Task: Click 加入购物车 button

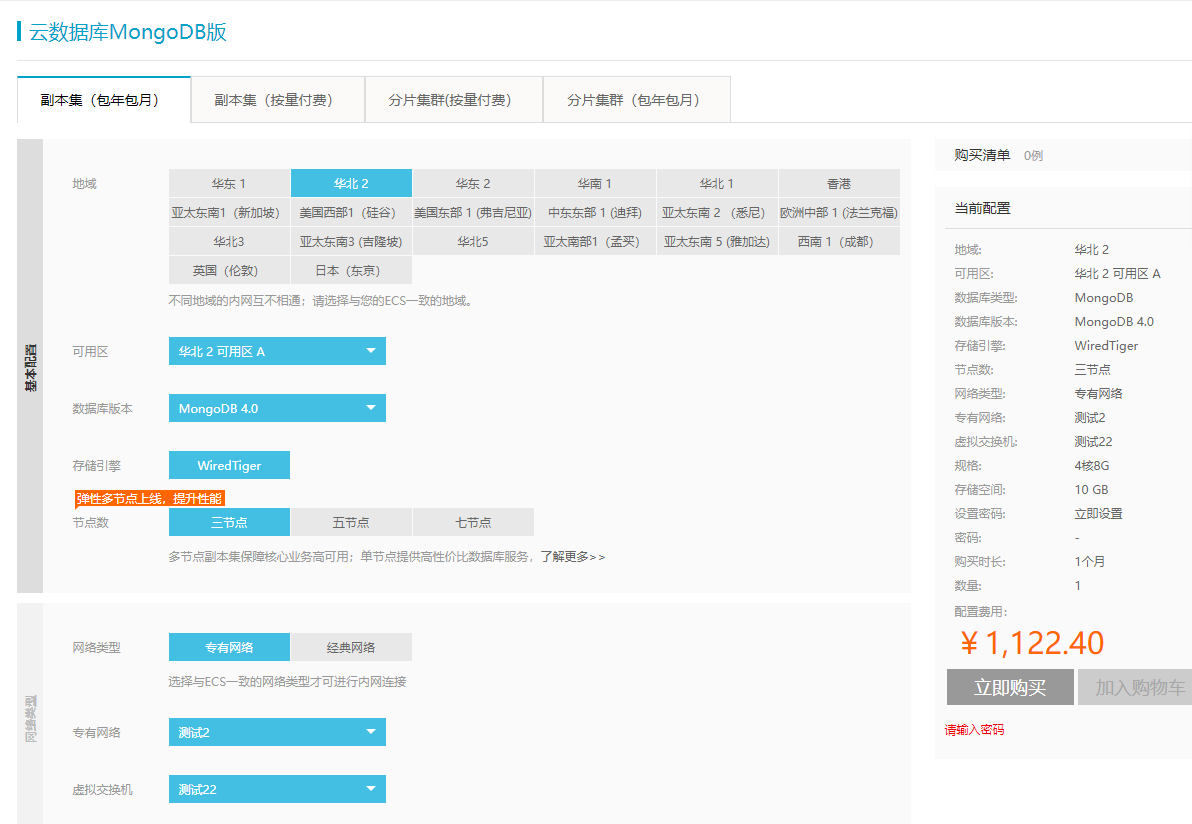Action: pyautogui.click(x=1138, y=688)
